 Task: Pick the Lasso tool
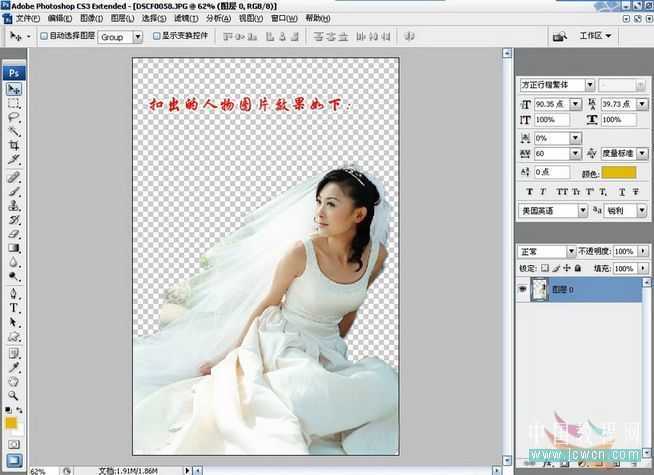click(x=14, y=117)
